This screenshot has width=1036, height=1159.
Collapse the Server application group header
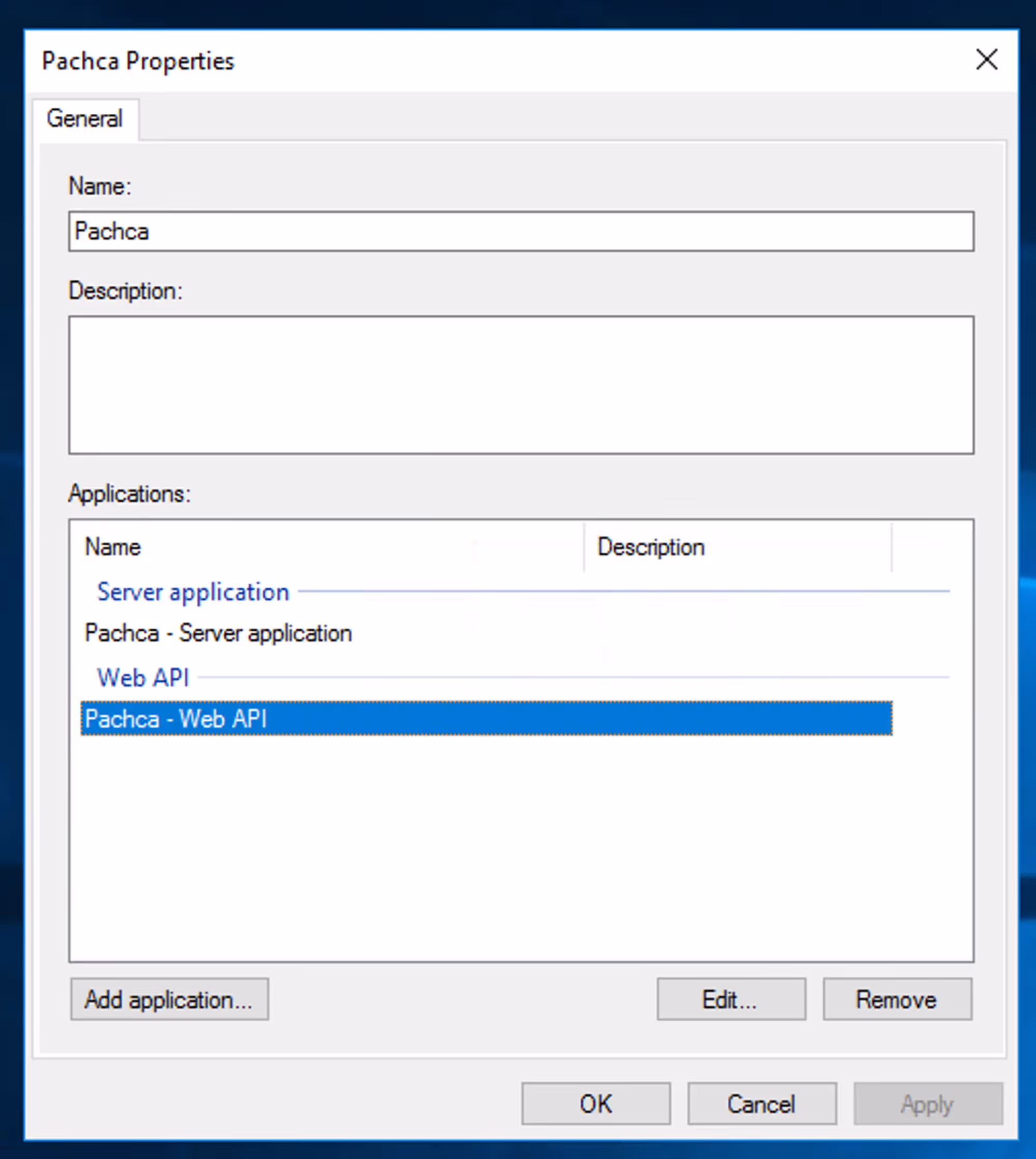192,592
